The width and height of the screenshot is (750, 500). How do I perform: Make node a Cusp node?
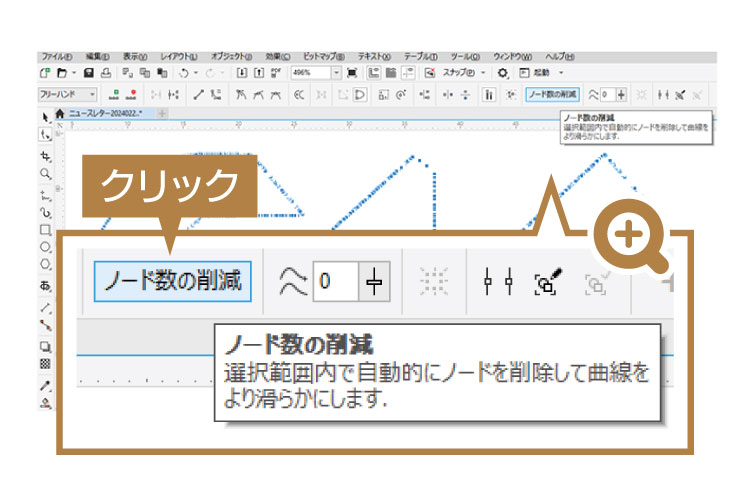click(x=241, y=95)
